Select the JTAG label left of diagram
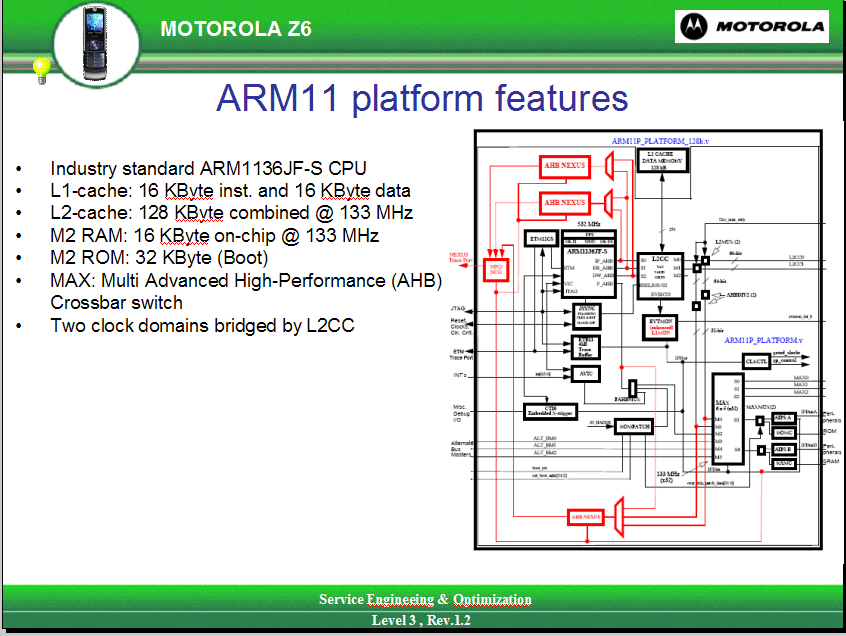This screenshot has height=636, width=846. tap(458, 309)
